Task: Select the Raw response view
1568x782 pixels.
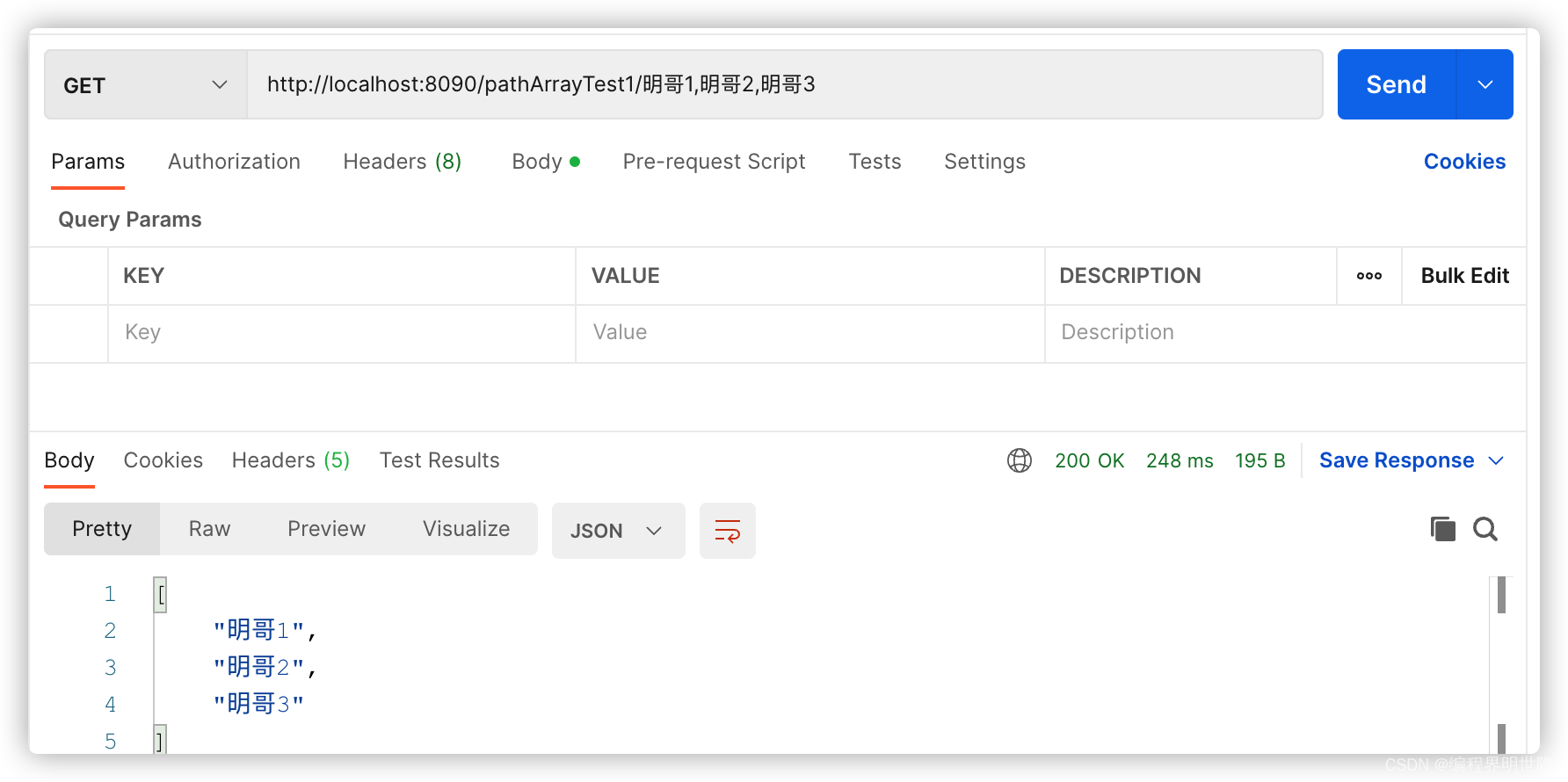Action: point(209,529)
